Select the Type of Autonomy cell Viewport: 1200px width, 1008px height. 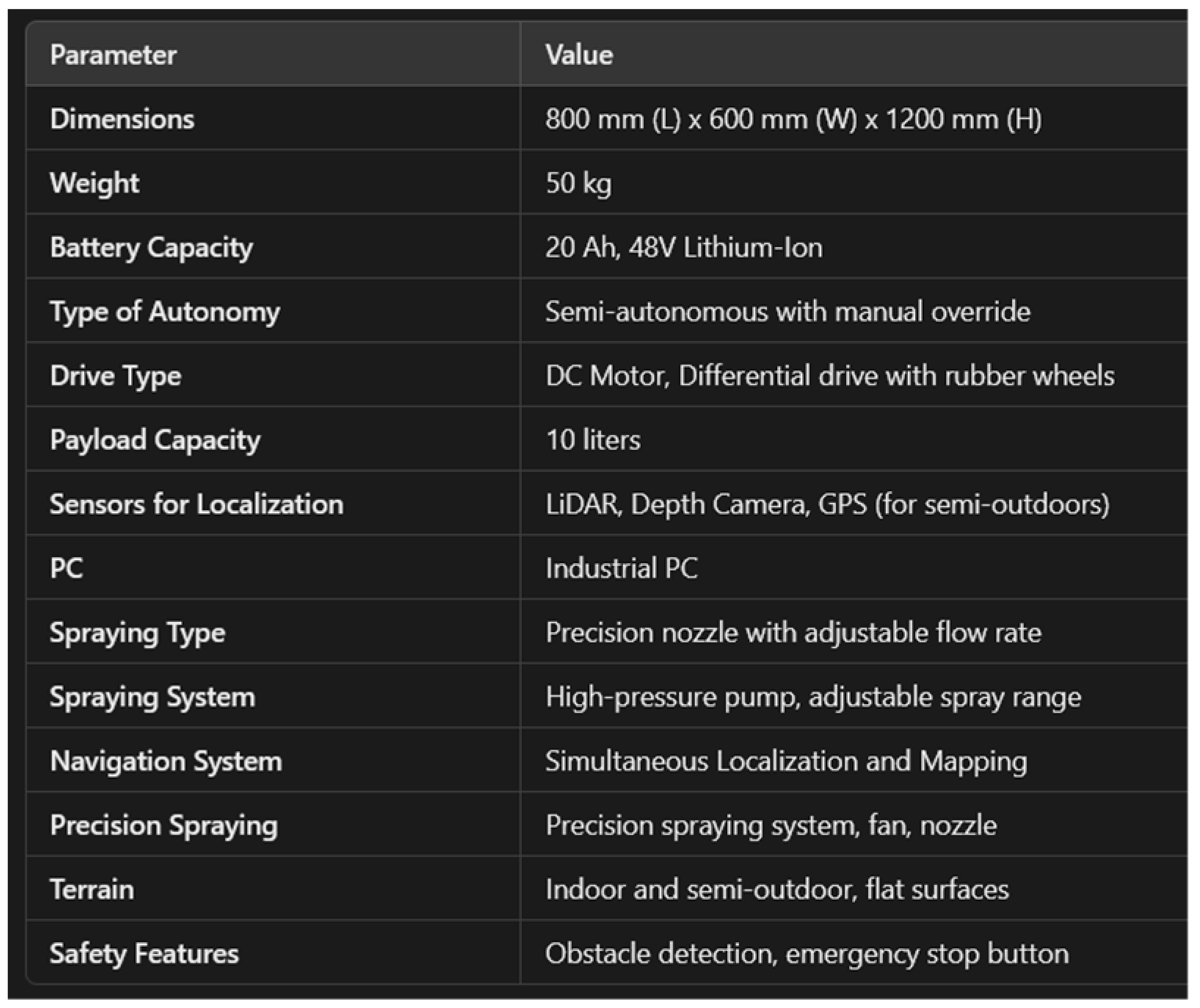[165, 312]
